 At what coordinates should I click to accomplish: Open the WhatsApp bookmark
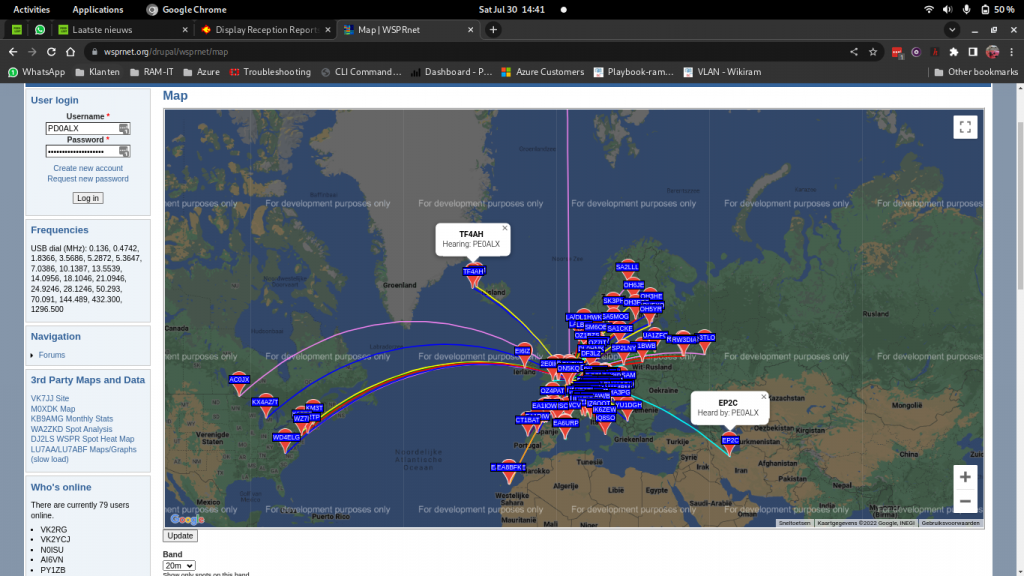pyautogui.click(x=37, y=72)
